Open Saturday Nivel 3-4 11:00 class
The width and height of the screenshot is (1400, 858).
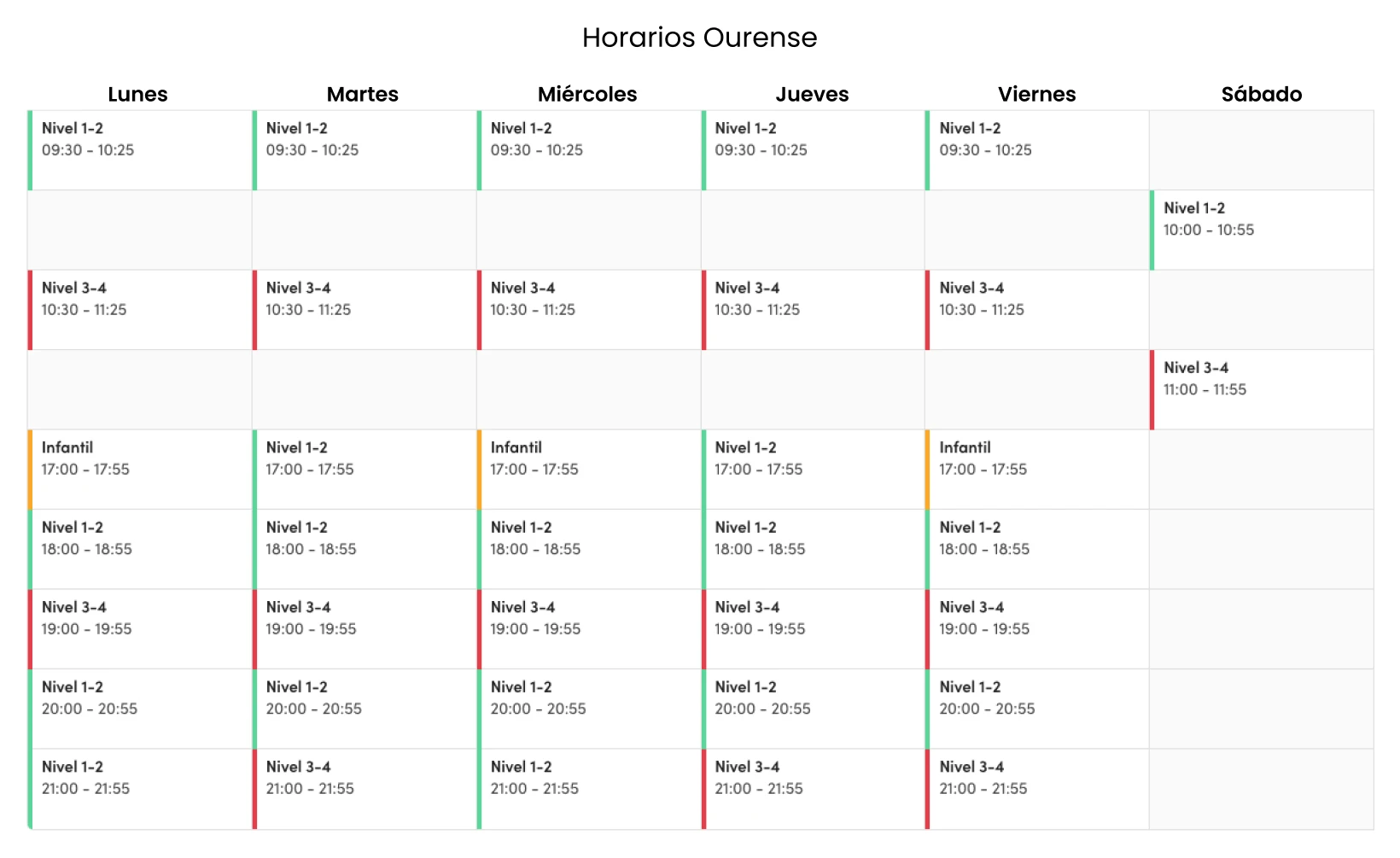tap(1261, 389)
